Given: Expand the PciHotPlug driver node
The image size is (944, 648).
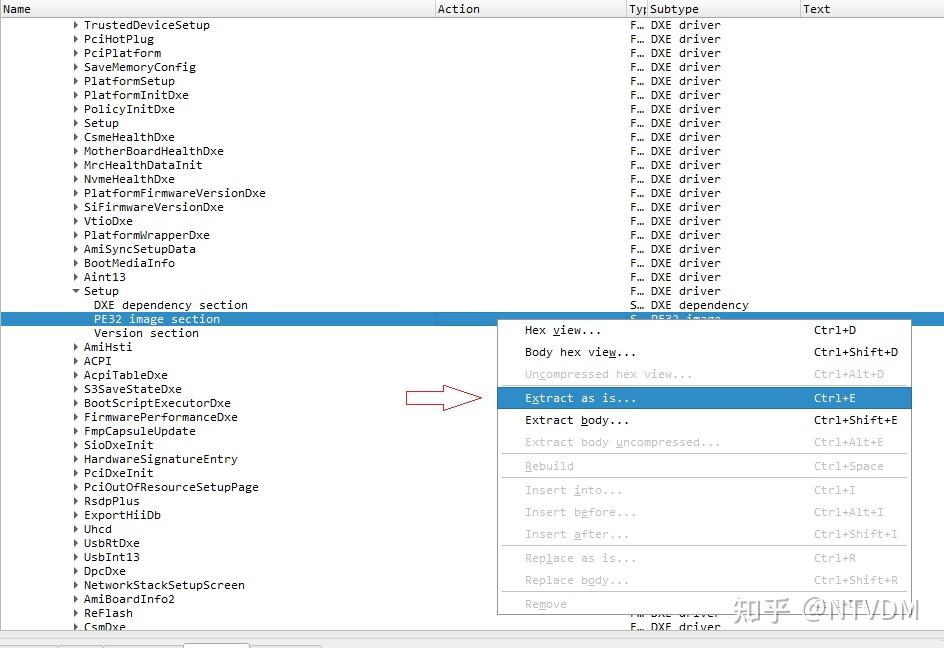Looking at the screenshot, I should [x=77, y=39].
